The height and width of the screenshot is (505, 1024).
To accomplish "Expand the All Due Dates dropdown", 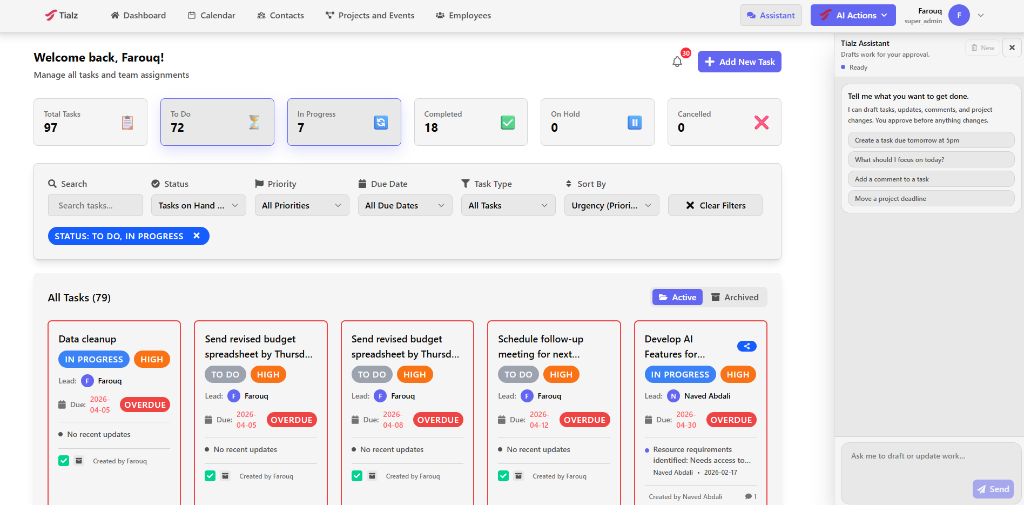I will point(405,205).
